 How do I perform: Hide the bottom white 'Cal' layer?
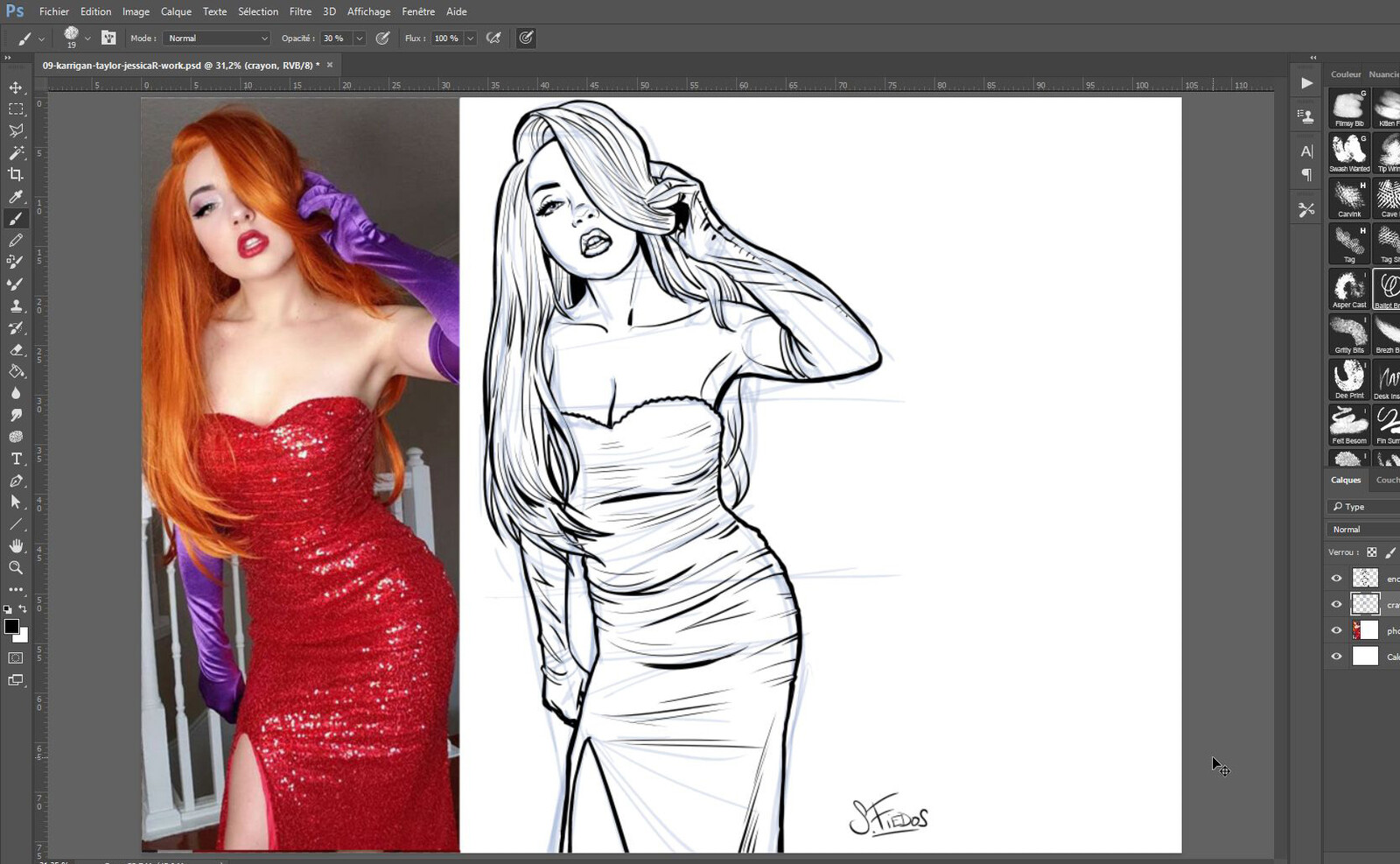[1336, 657]
